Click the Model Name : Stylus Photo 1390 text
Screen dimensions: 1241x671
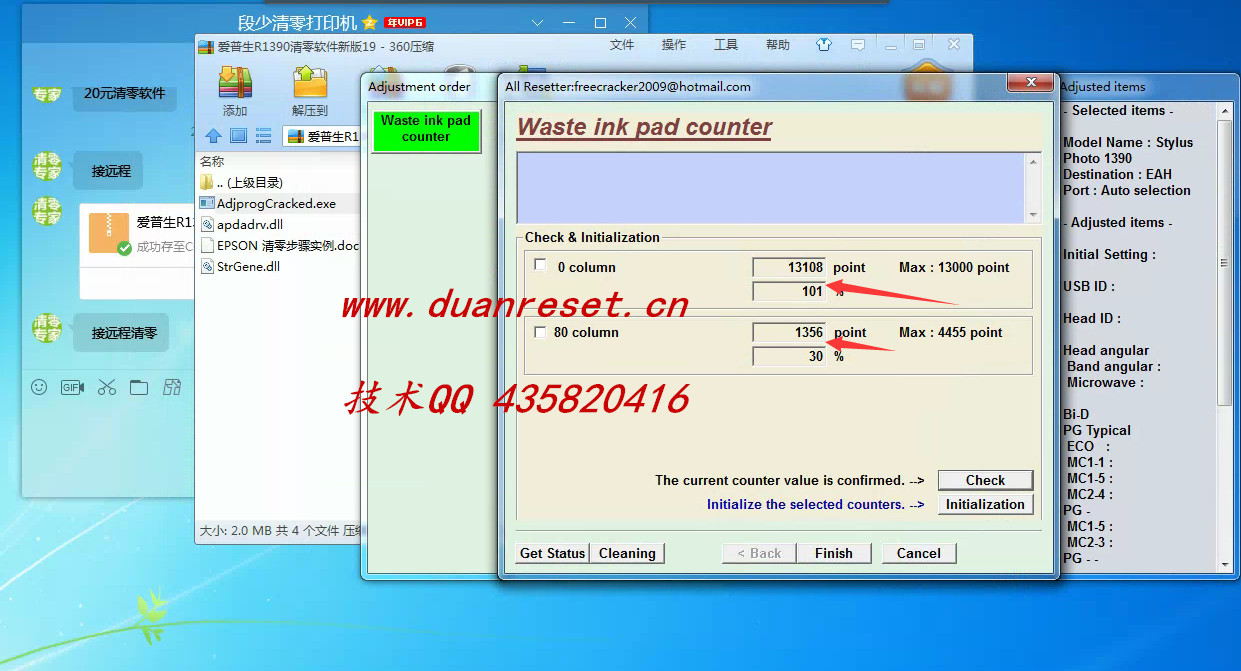coord(1128,150)
